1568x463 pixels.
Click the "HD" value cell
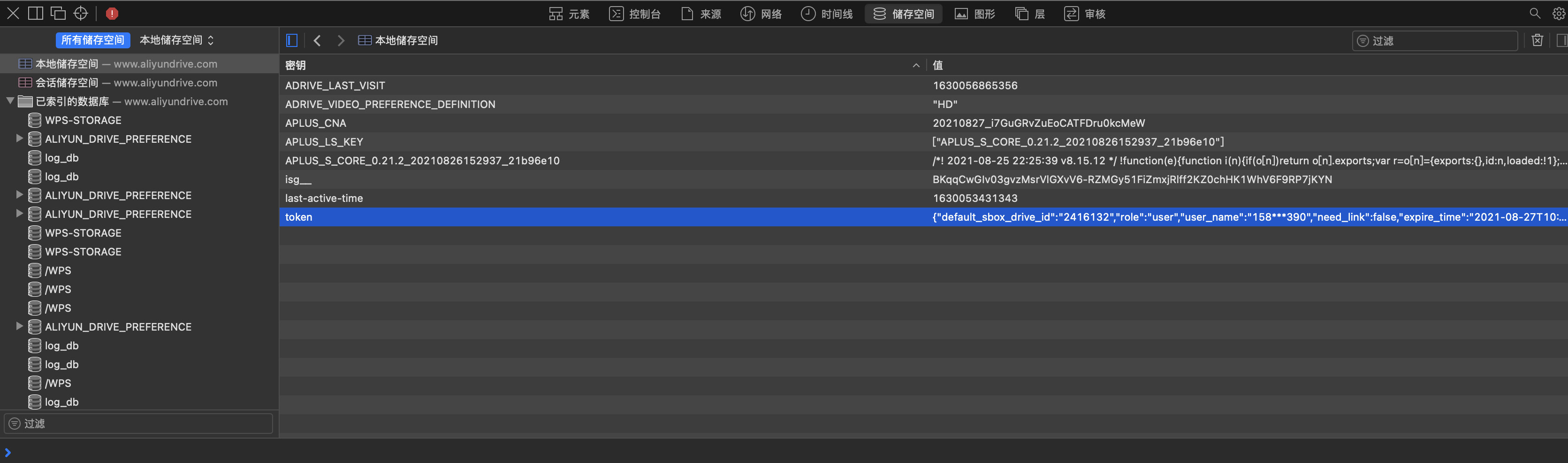[945, 105]
